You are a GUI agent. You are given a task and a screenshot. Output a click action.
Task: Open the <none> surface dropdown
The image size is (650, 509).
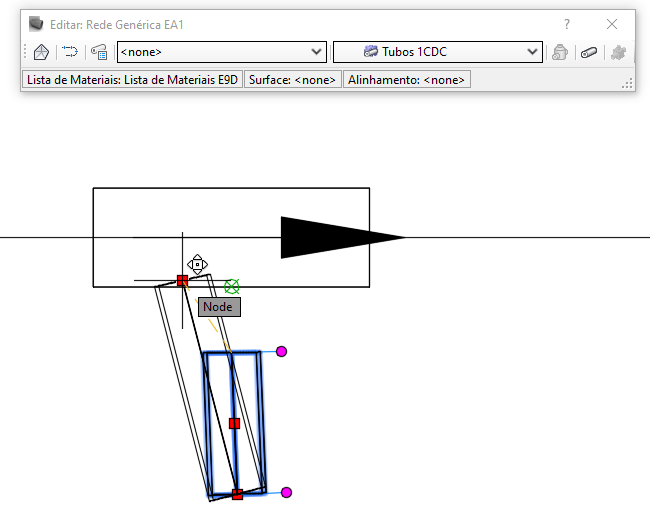222,52
